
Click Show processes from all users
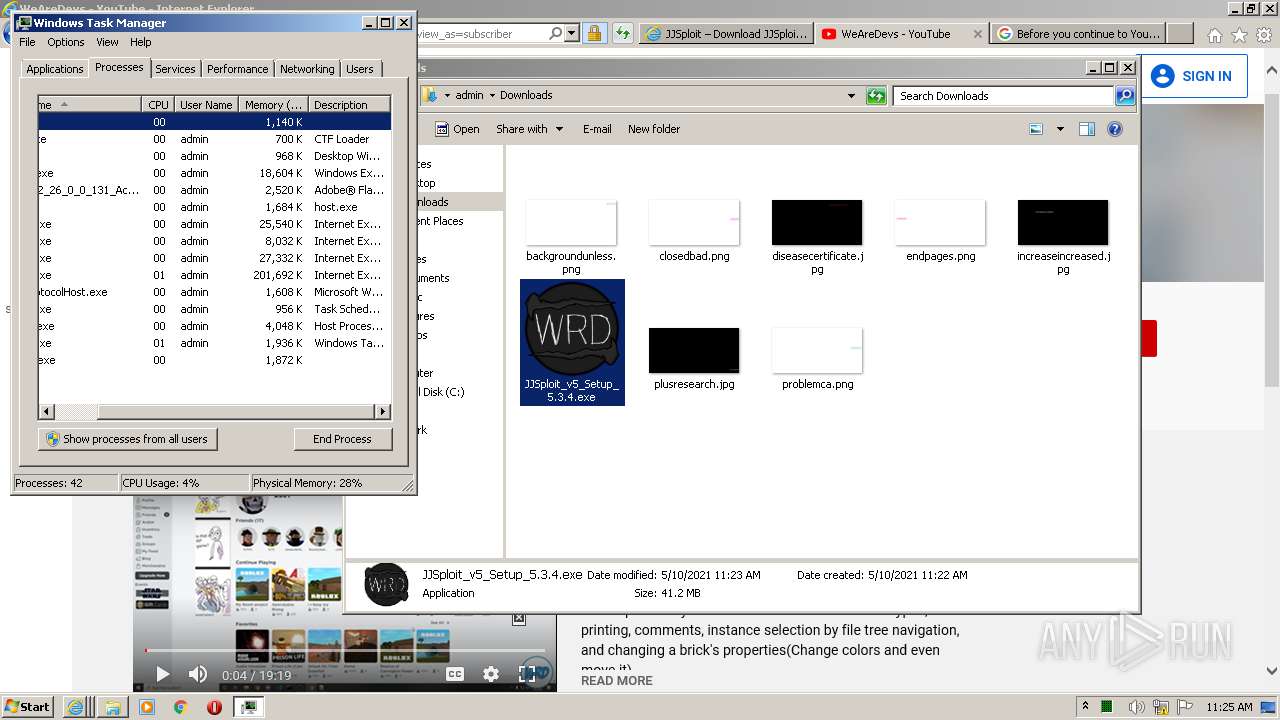click(128, 439)
